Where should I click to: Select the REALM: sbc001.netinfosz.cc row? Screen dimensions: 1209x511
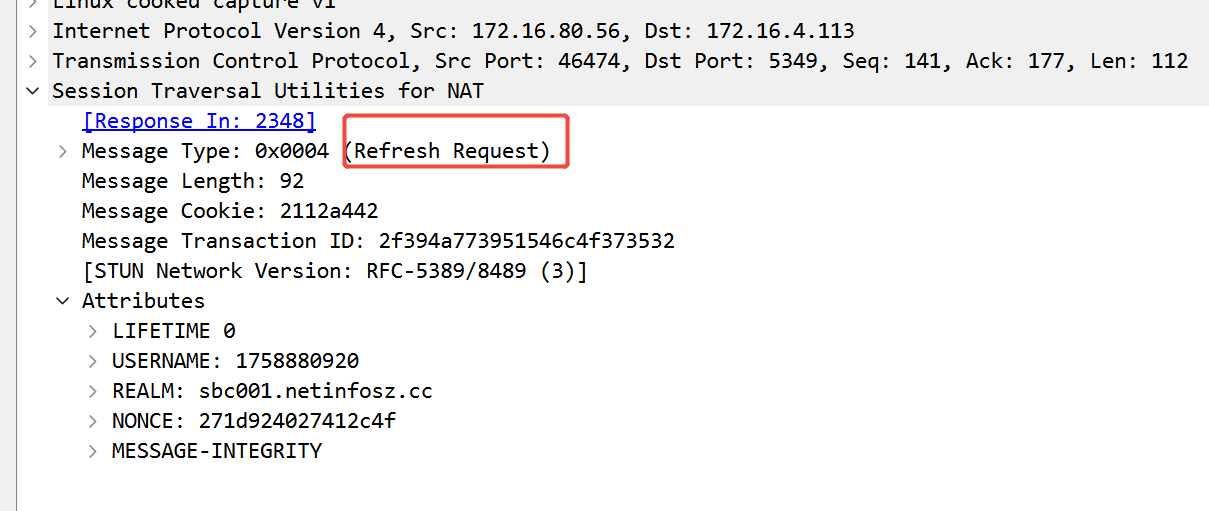click(272, 391)
